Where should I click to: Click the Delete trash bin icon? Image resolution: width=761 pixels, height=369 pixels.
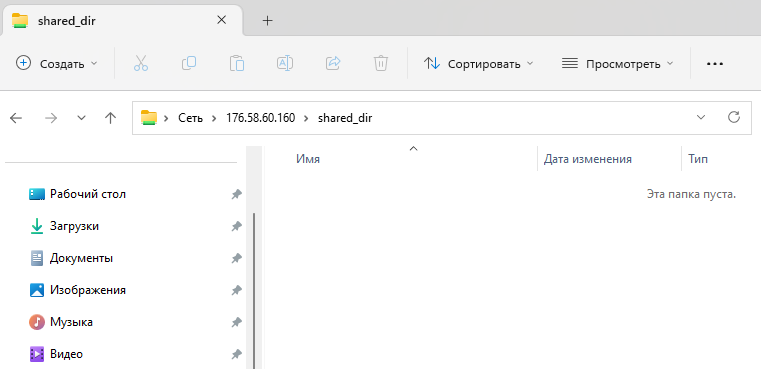click(x=381, y=64)
